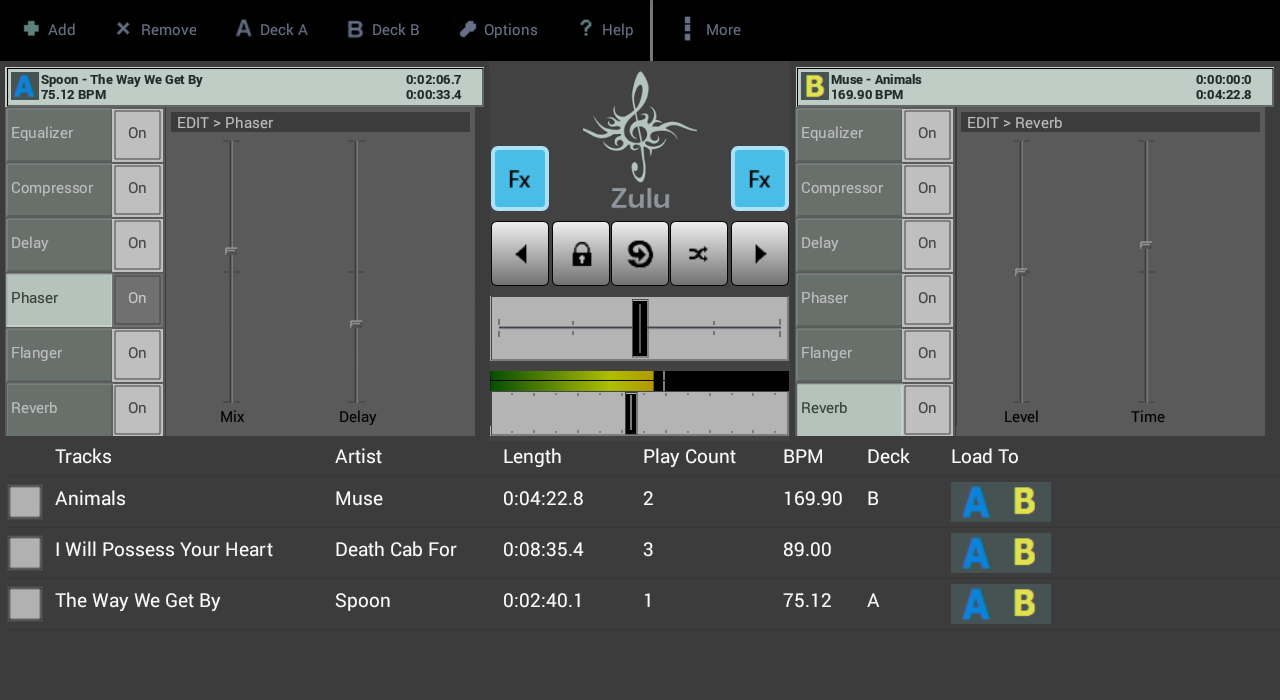Open the Options menu
The width and height of the screenshot is (1280, 700).
click(x=498, y=29)
